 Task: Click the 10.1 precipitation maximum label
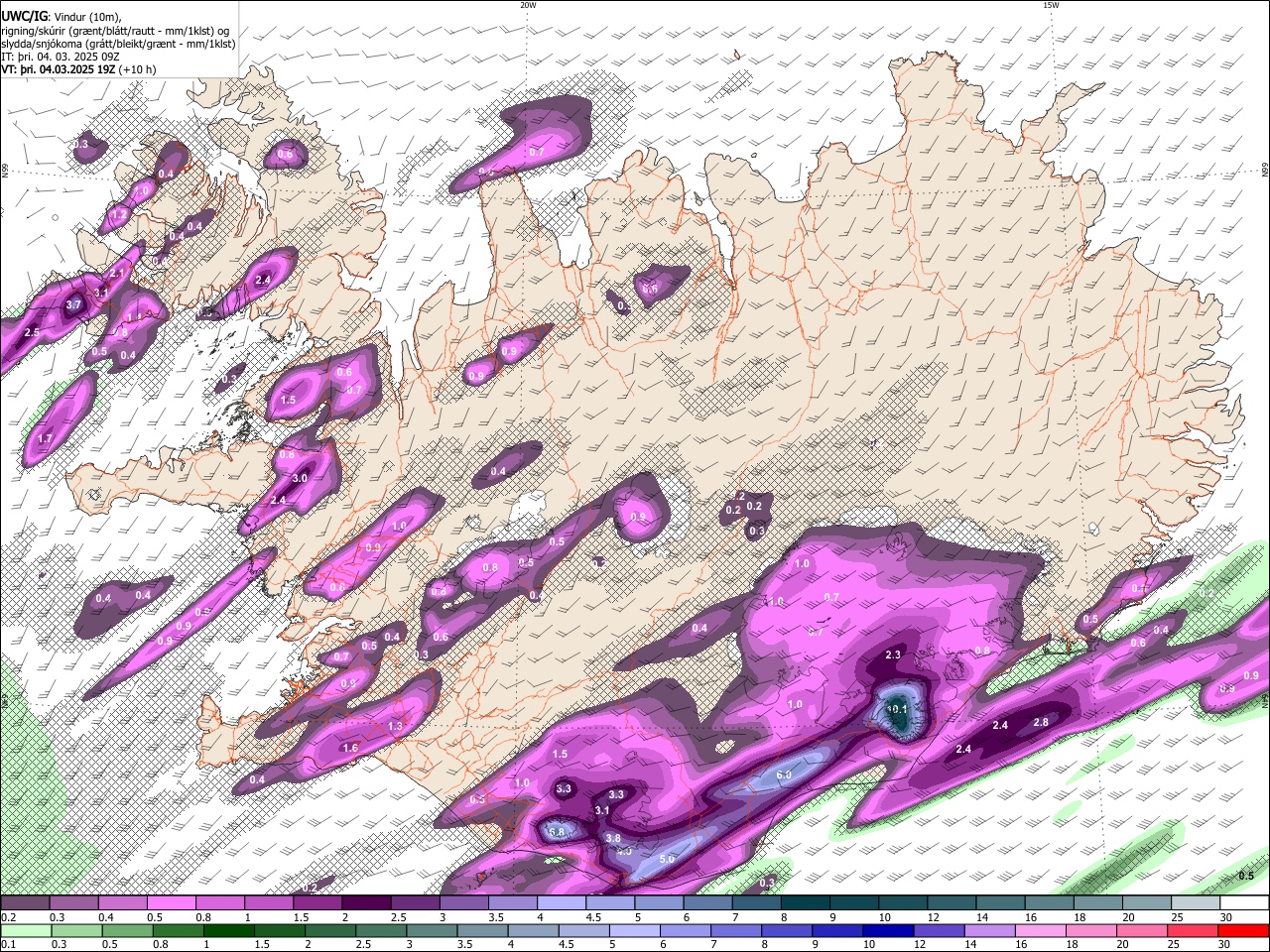pos(897,710)
